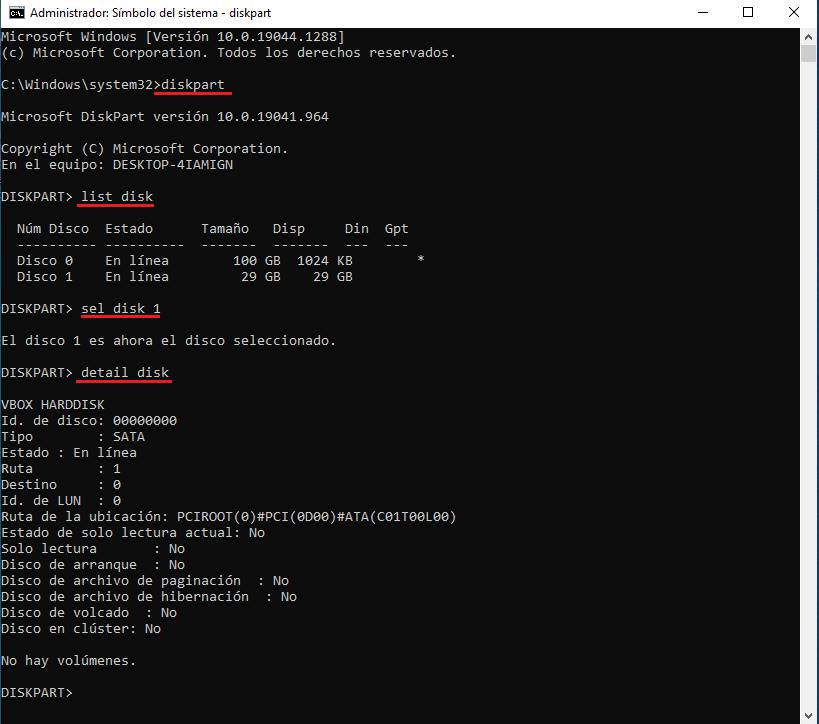Click the 'list disk' command text
The height and width of the screenshot is (724, 819).
117,196
